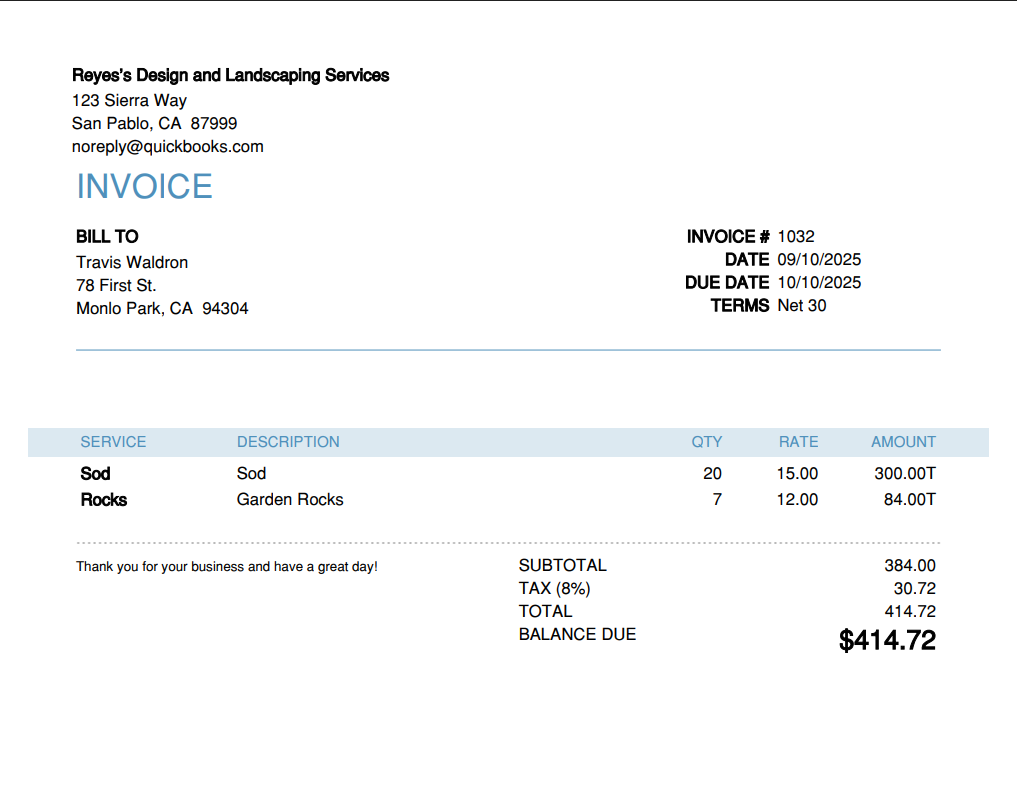Image resolution: width=1017 pixels, height=794 pixels.
Task: Click the due date 10/10/2025
Action: coord(819,283)
